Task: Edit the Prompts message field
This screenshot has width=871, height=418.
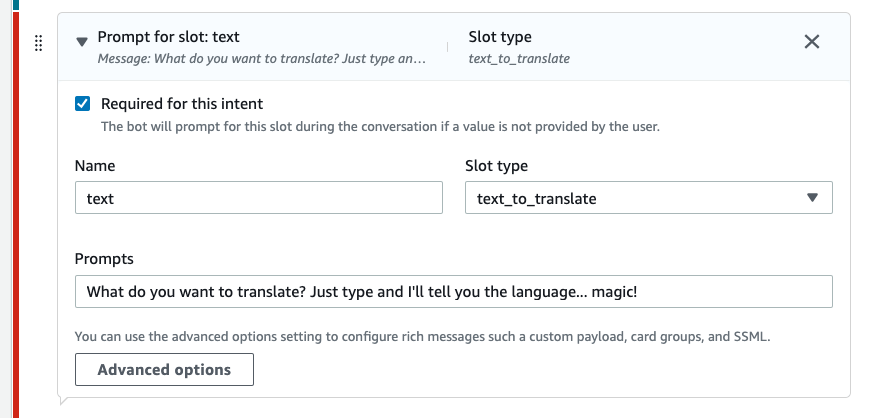Action: coord(454,291)
